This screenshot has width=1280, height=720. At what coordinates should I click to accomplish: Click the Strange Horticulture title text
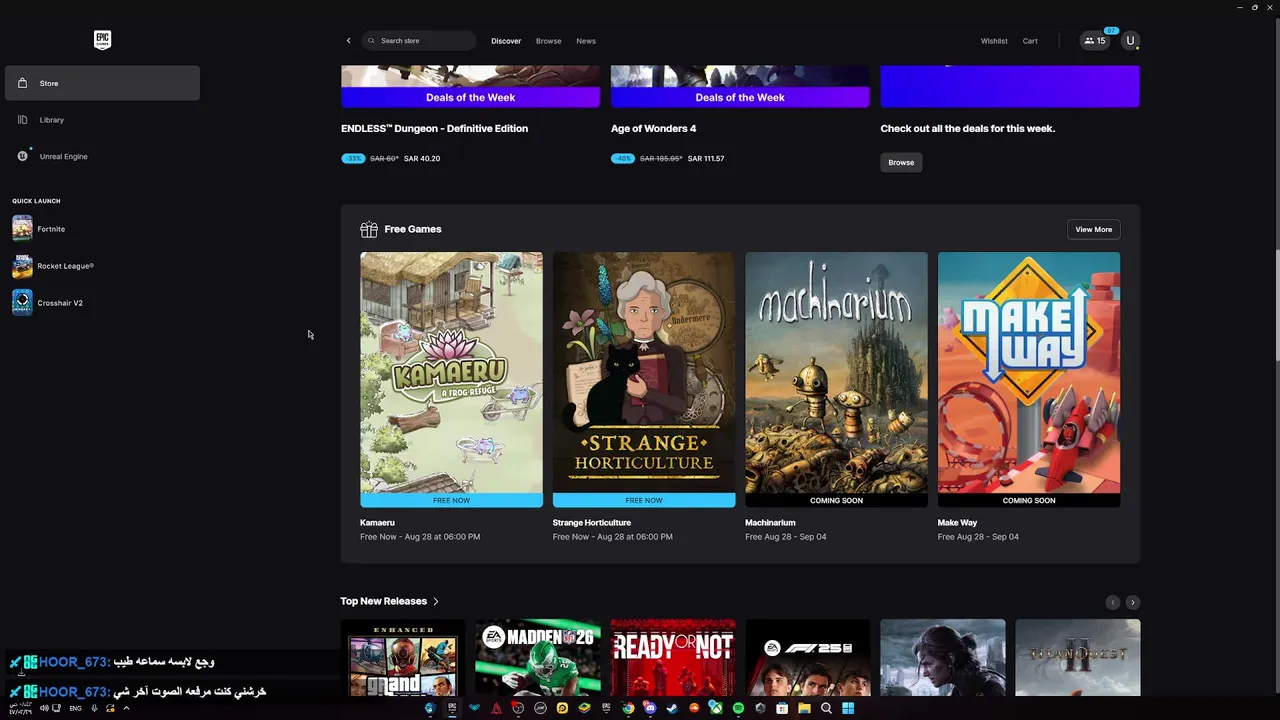click(x=592, y=523)
